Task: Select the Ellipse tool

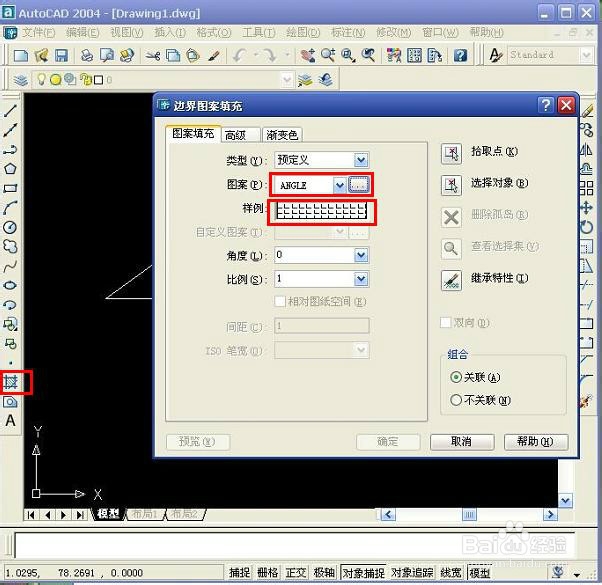Action: [10, 285]
